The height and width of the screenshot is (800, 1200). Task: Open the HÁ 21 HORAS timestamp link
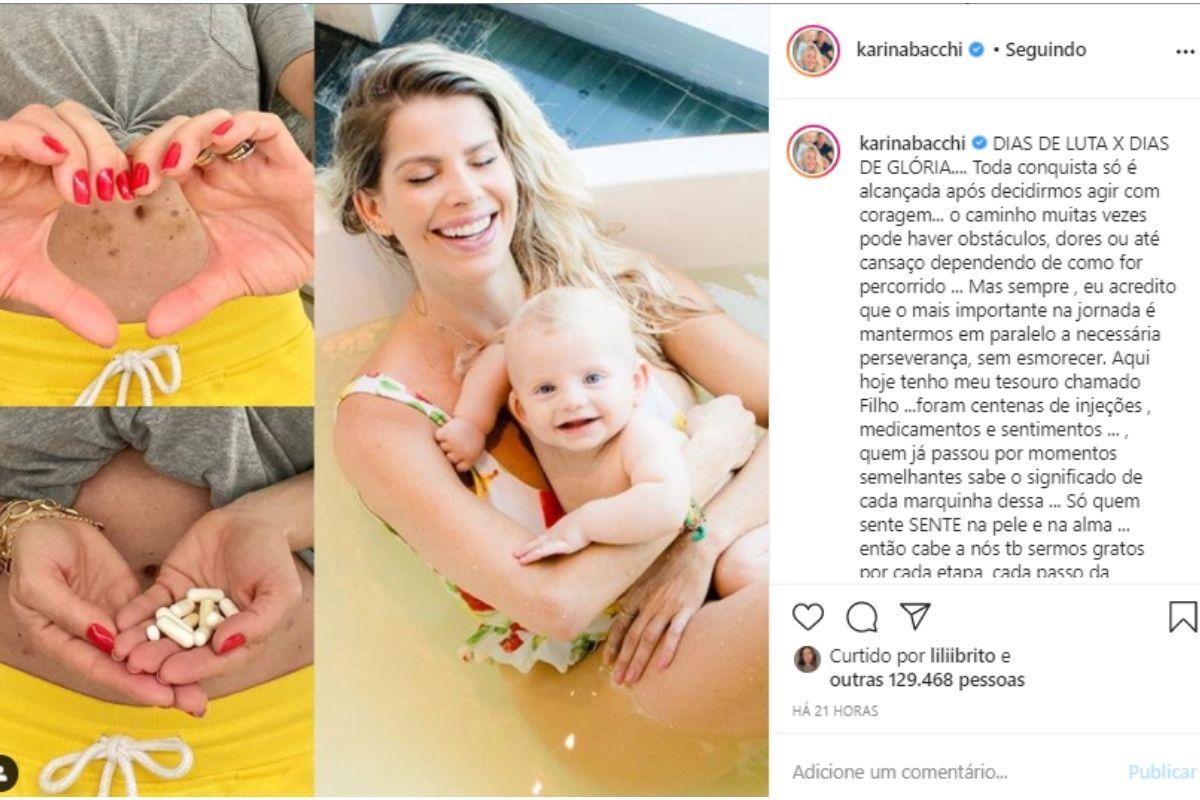pyautogui.click(x=835, y=711)
